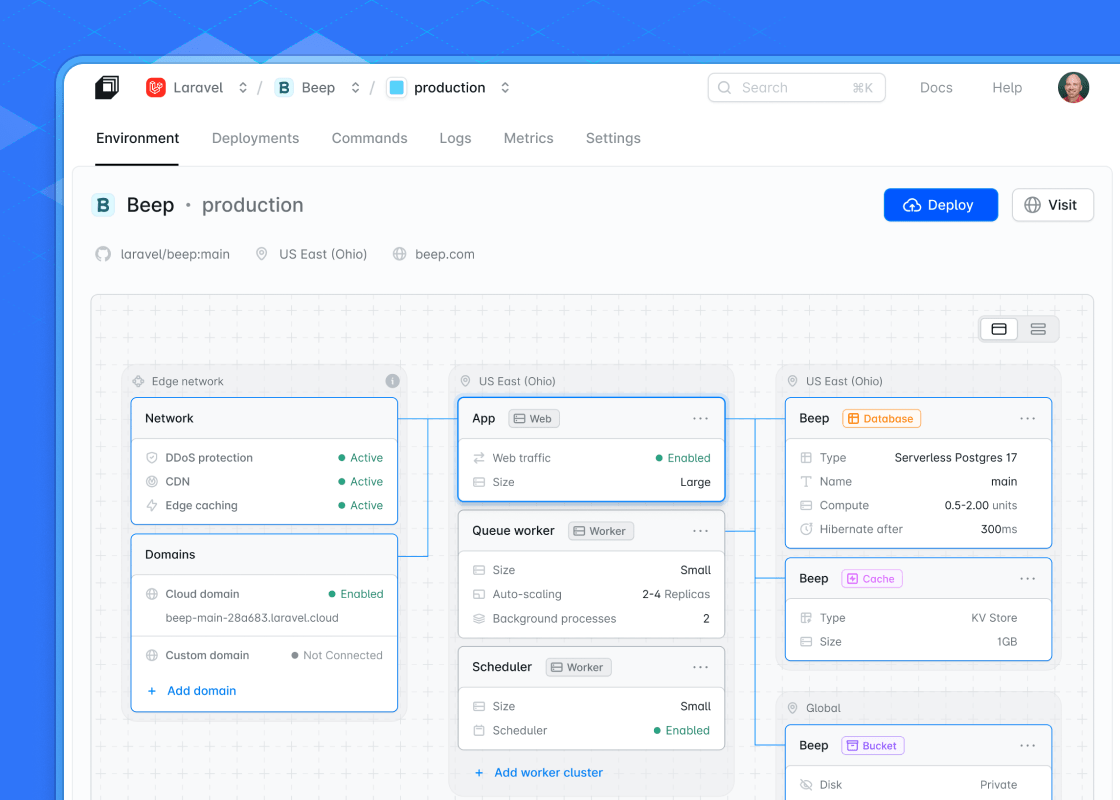Open the Beep project switcher
Viewport: 1120px width, 800px height.
click(355, 87)
